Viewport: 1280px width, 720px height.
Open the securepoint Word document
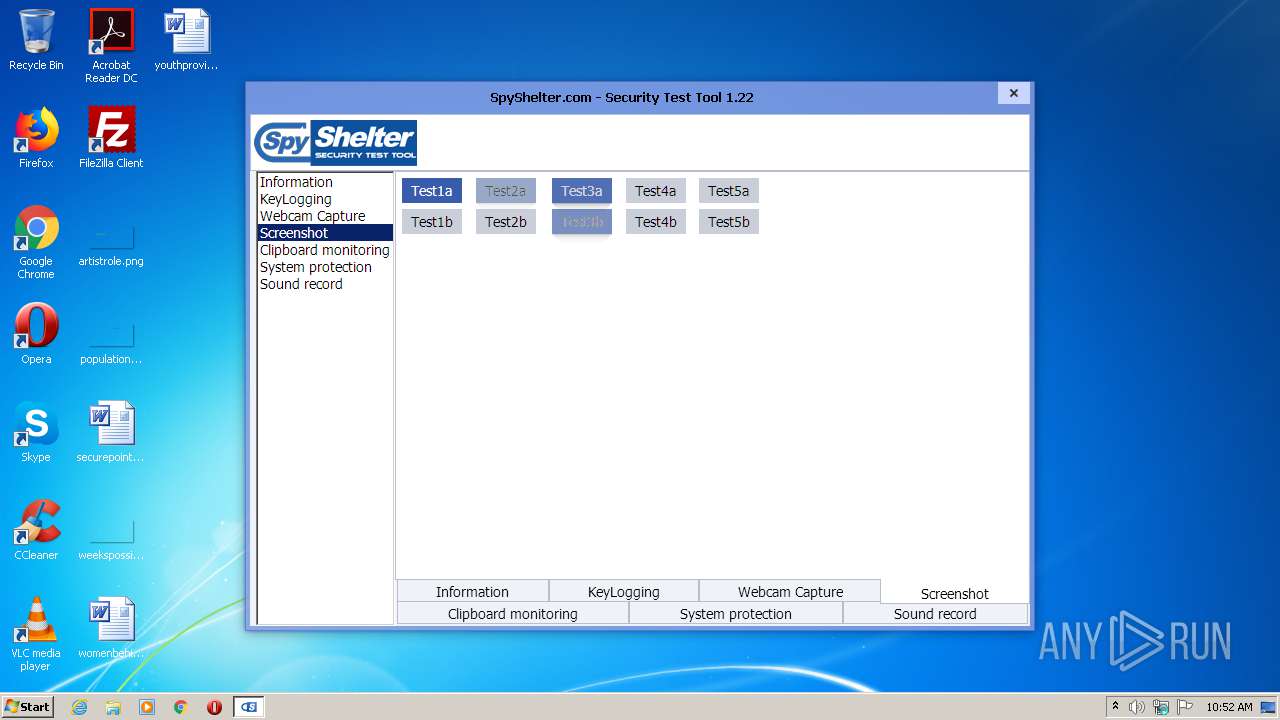(111, 432)
